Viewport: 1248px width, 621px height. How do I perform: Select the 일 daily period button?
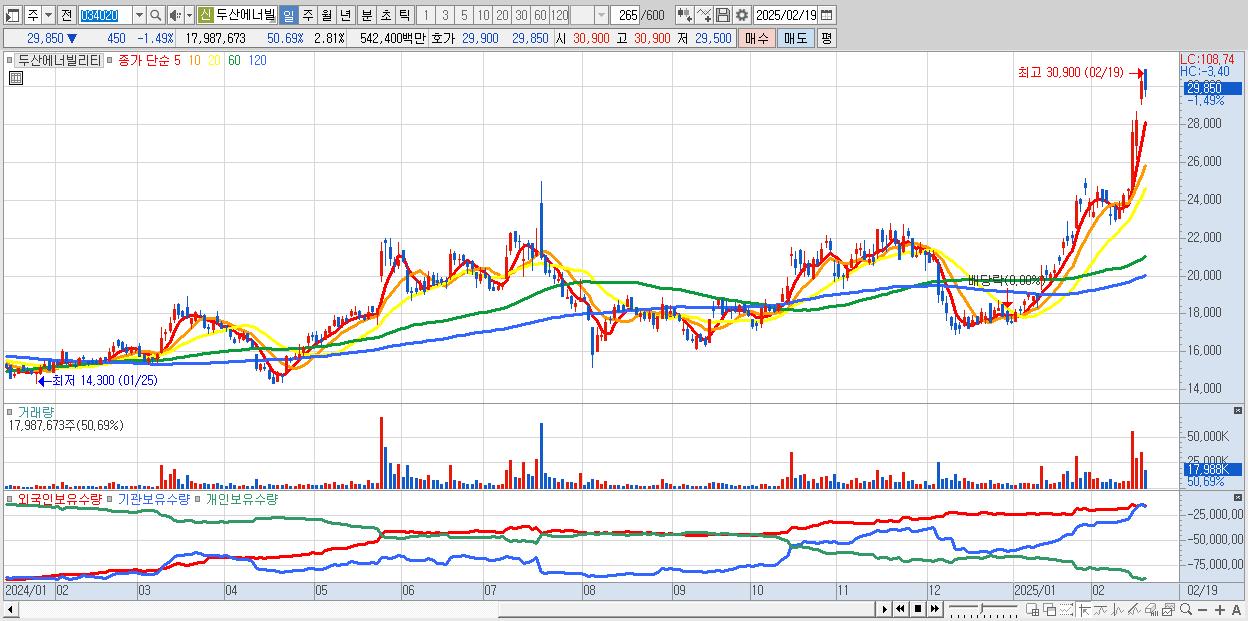(288, 16)
